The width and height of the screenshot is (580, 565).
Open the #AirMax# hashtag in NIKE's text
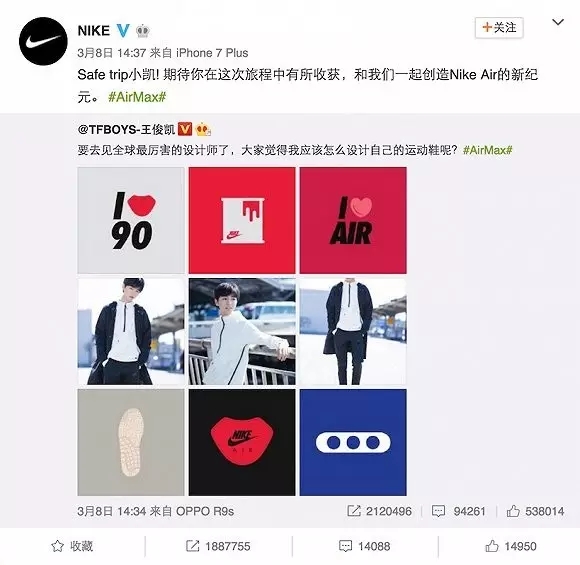click(x=137, y=97)
